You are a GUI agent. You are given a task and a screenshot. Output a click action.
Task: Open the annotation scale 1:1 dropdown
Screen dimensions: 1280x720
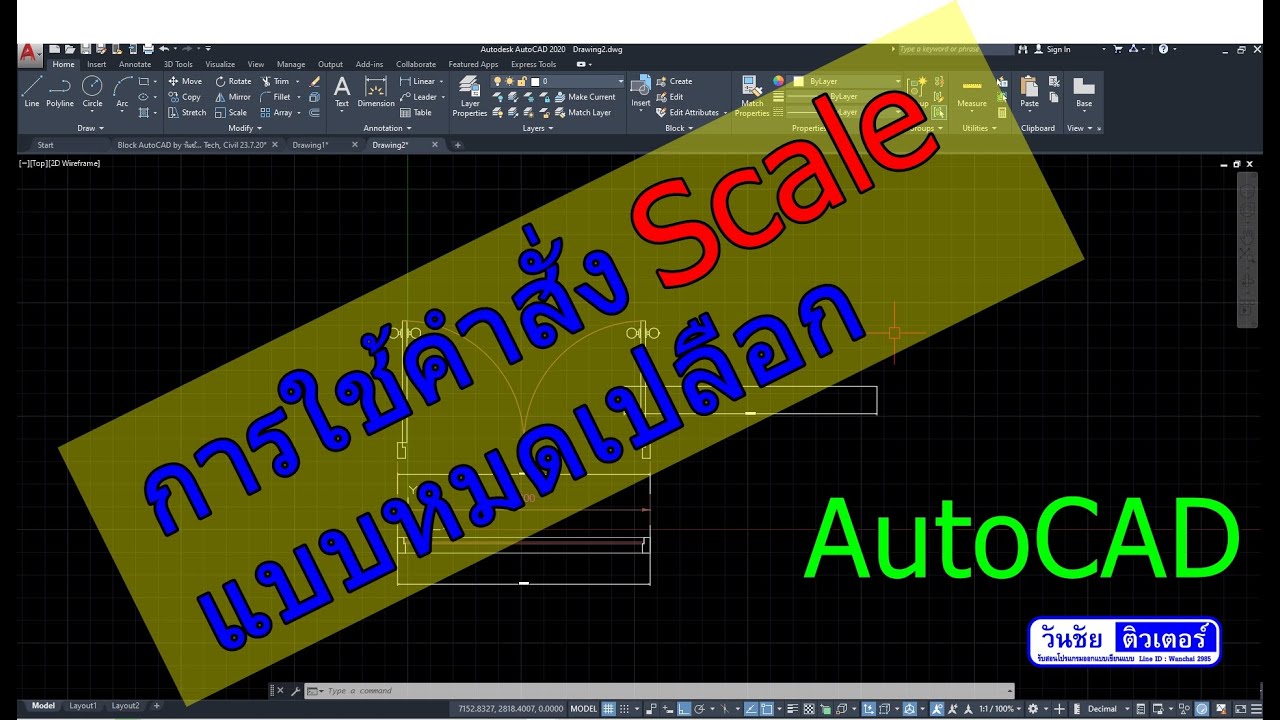click(1000, 709)
